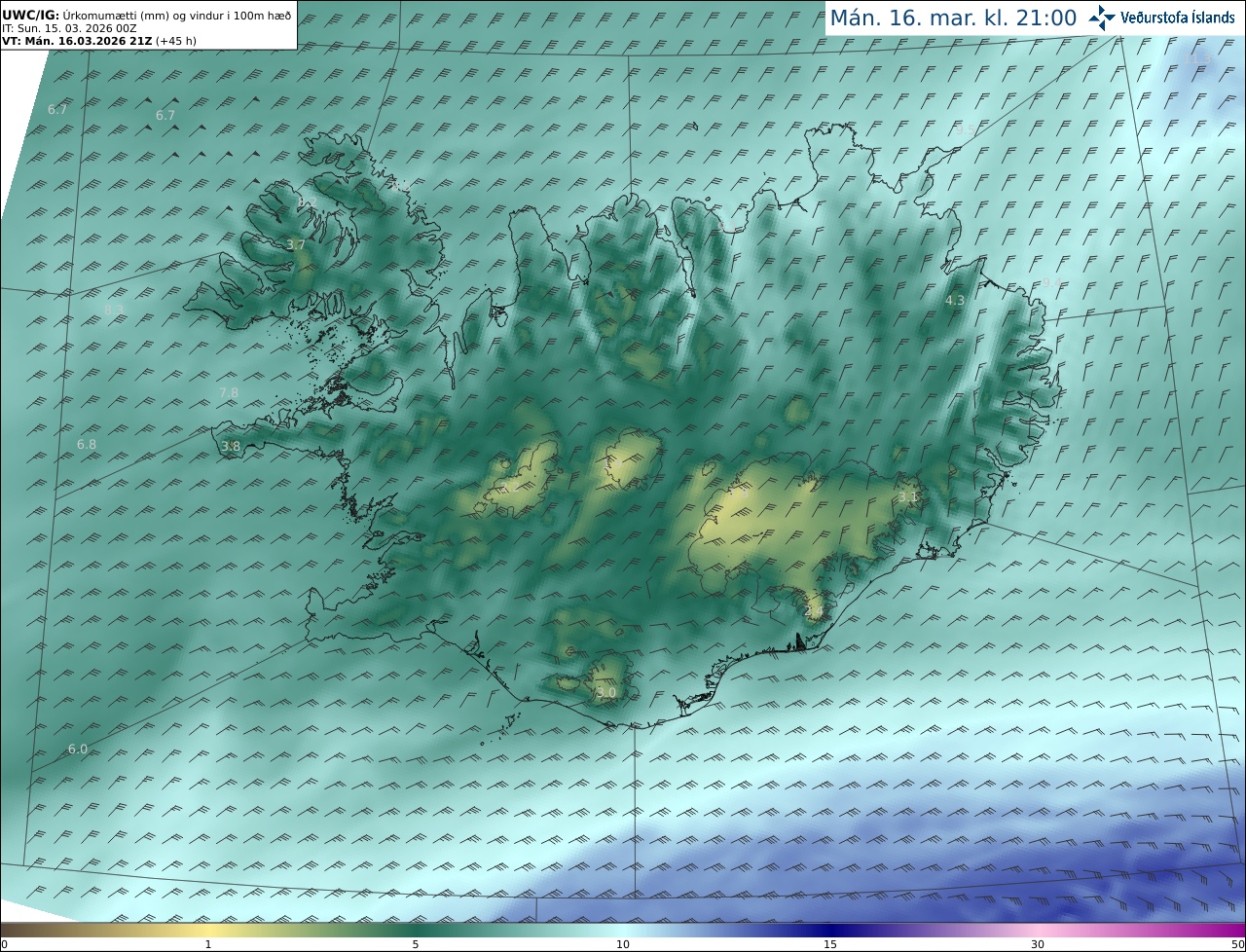Click the 3.0 value on the southern glacier
The image size is (1246, 952).
(x=606, y=692)
